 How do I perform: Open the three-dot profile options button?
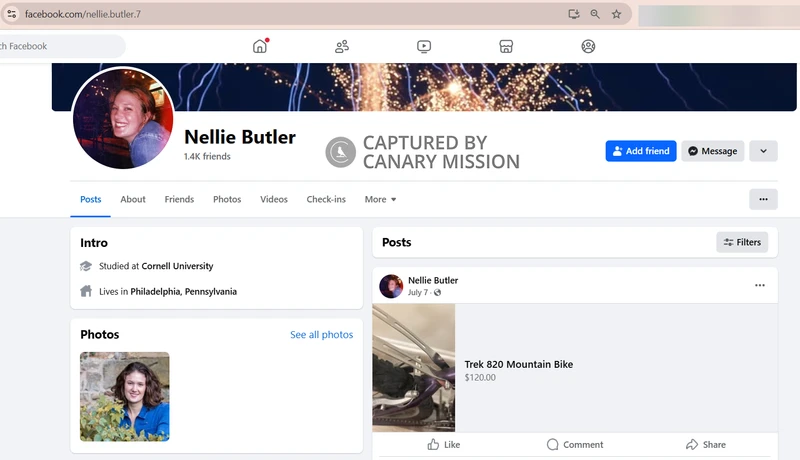pos(763,199)
